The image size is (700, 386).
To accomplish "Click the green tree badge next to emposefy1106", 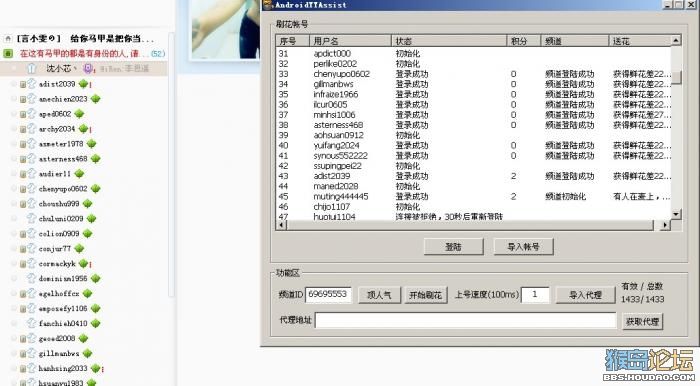I will pyautogui.click(x=96, y=308).
